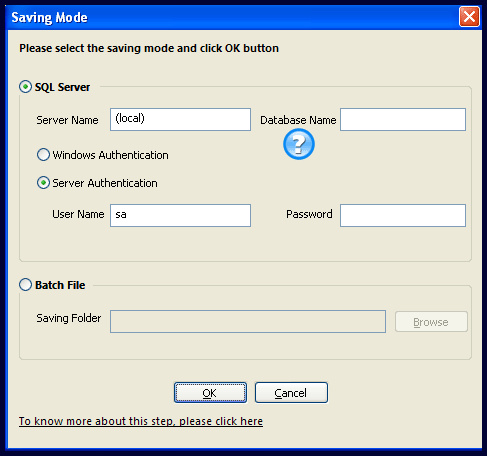Focus the User Name field containing sa
487x456 pixels.
point(180,215)
